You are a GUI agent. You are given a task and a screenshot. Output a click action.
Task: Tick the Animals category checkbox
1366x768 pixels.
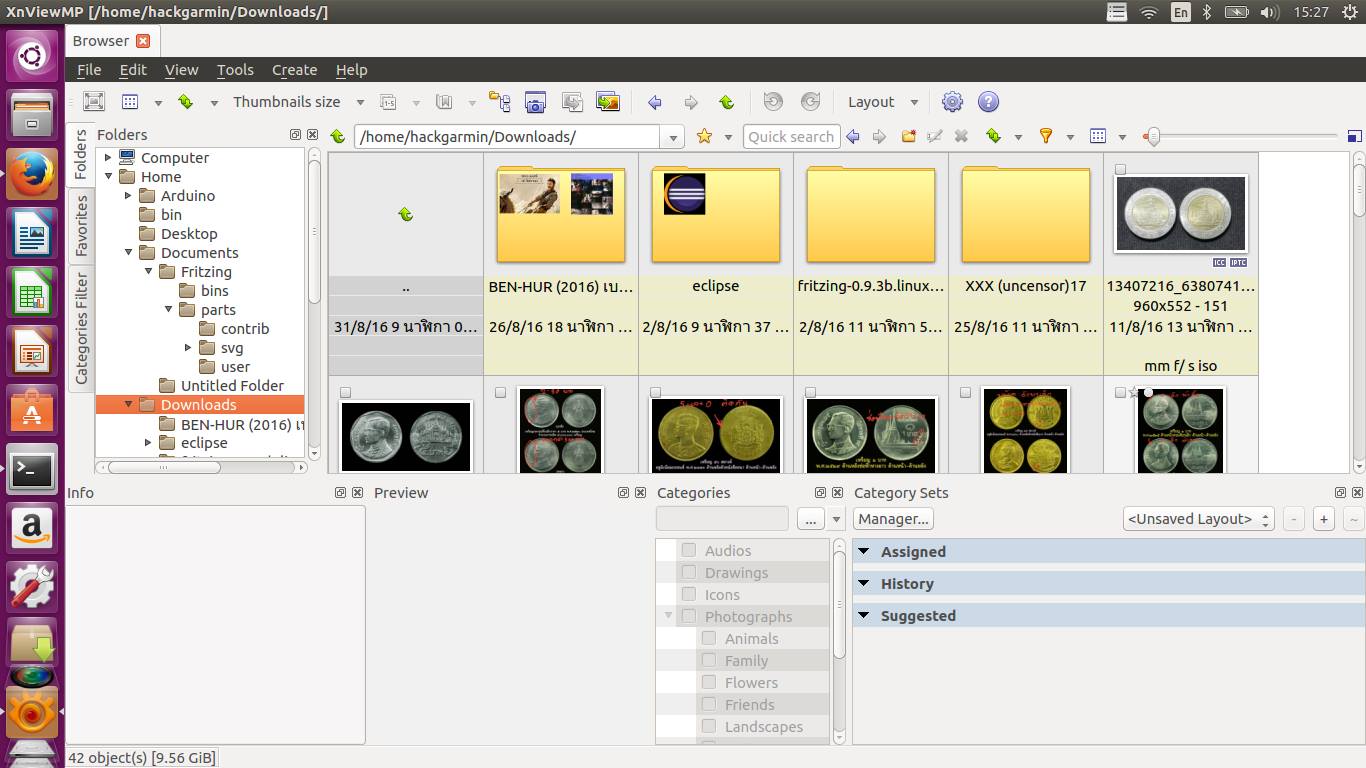coord(709,638)
